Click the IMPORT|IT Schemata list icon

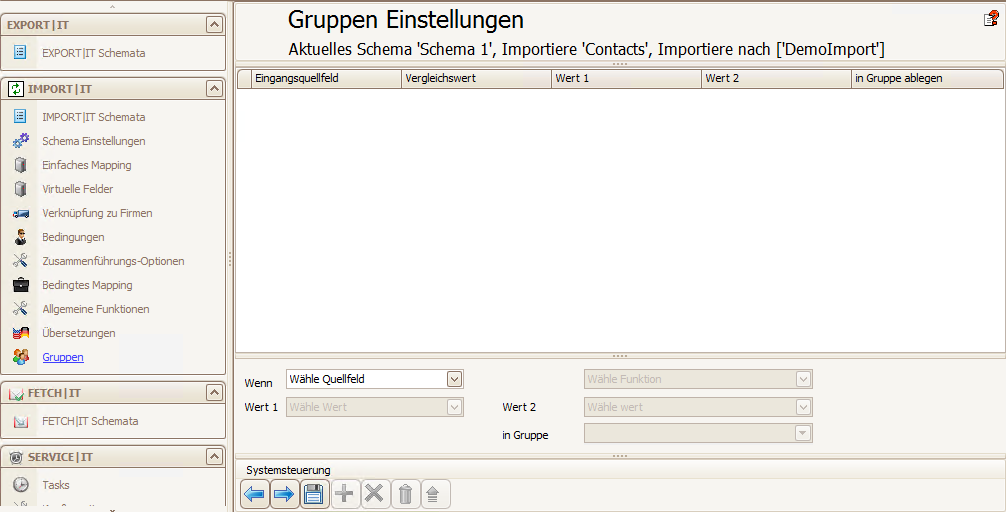point(20,116)
